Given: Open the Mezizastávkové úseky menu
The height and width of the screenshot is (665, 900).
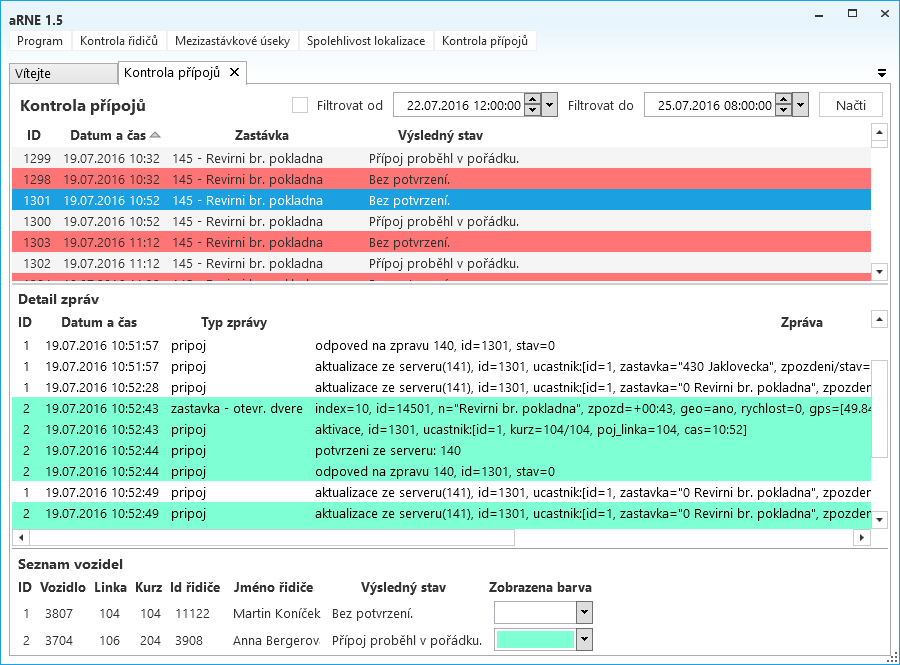Looking at the screenshot, I should coord(232,41).
